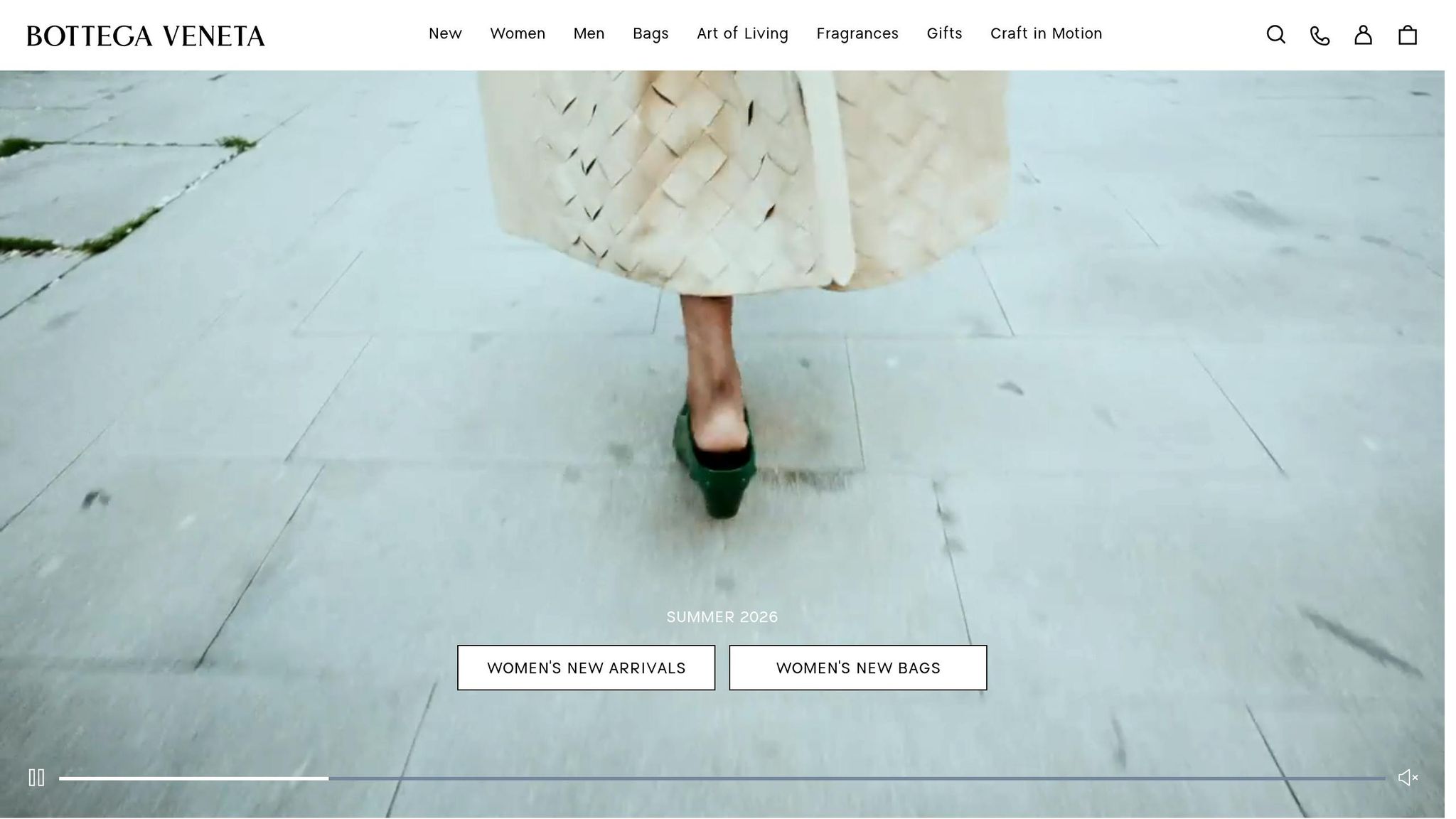
Task: Open the search icon in header
Action: 1275,35
